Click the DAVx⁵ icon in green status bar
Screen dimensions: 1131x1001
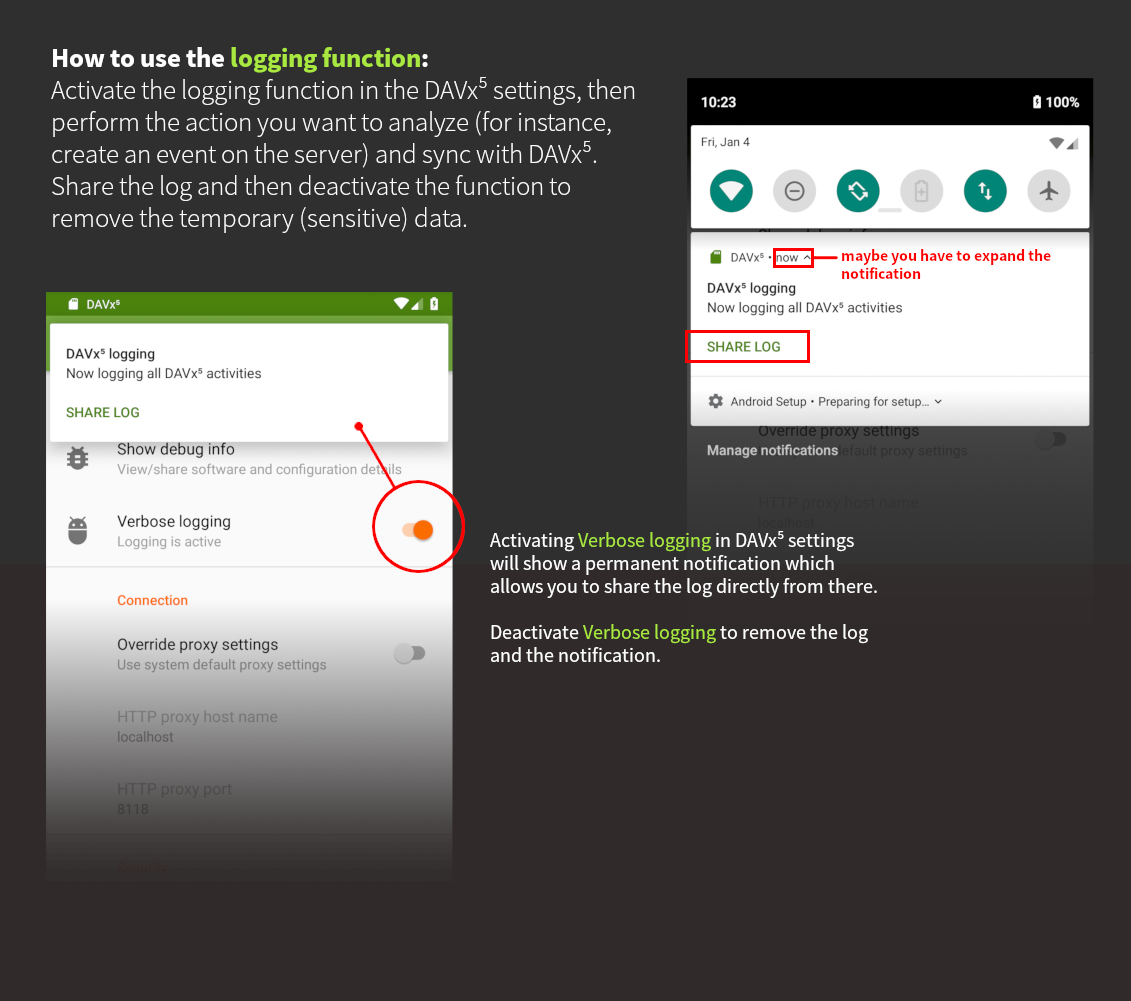click(73, 304)
